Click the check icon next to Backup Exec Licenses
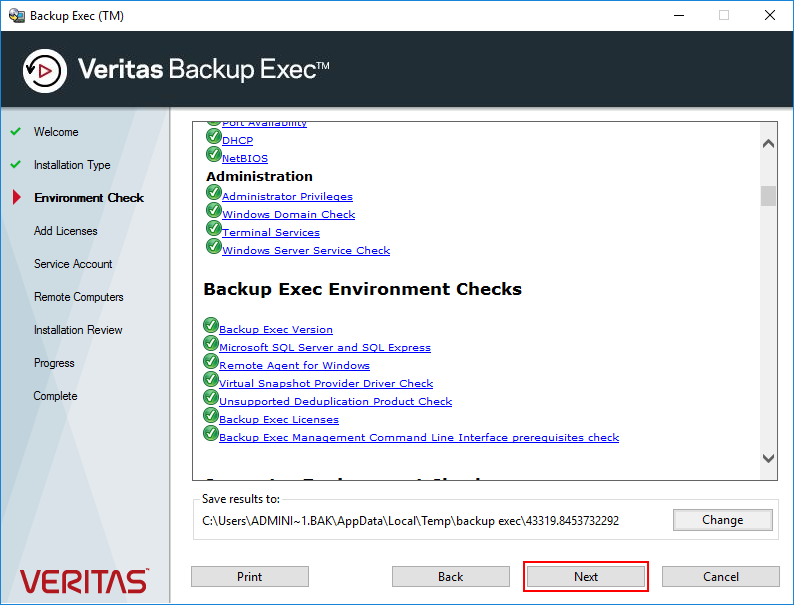This screenshot has height=605, width=794. [x=211, y=415]
